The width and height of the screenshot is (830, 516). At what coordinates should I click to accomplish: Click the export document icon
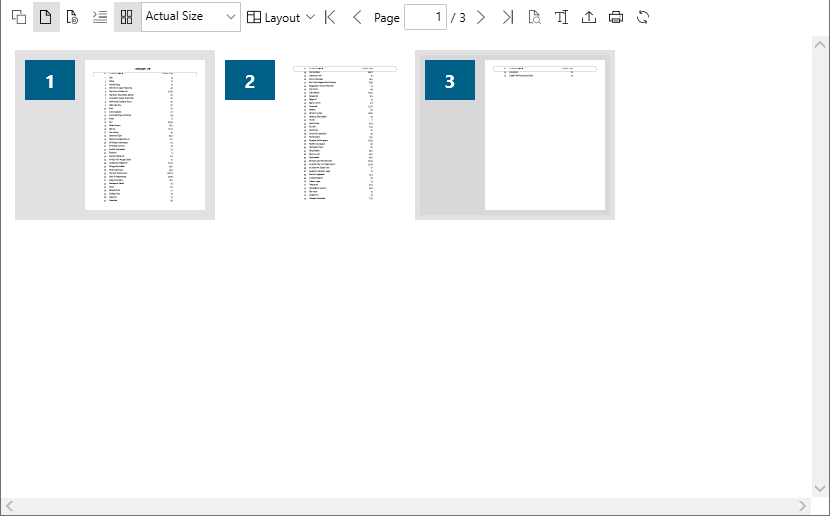coord(589,18)
